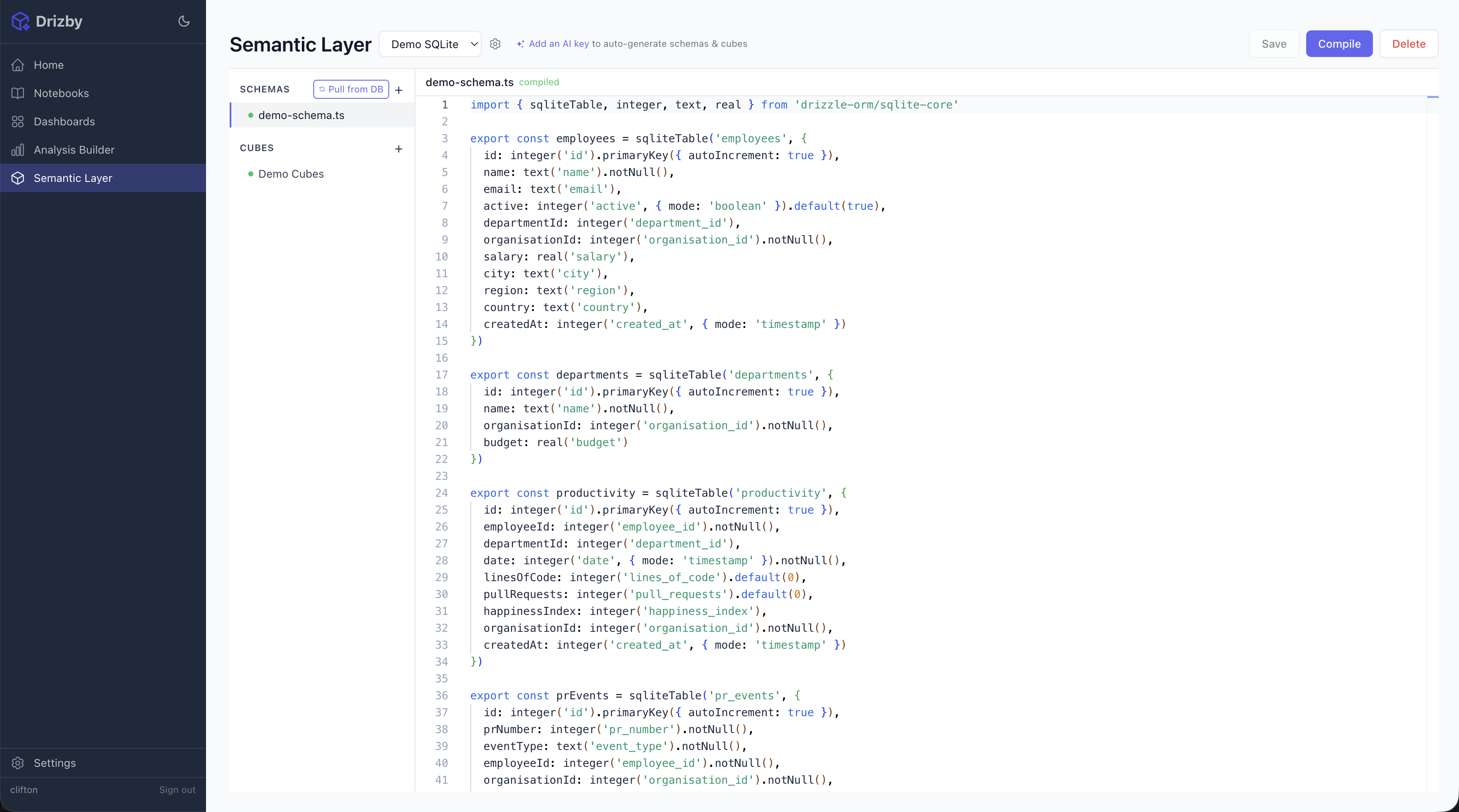Open Settings via the bottom gear icon
The width and height of the screenshot is (1459, 812).
tap(18, 763)
